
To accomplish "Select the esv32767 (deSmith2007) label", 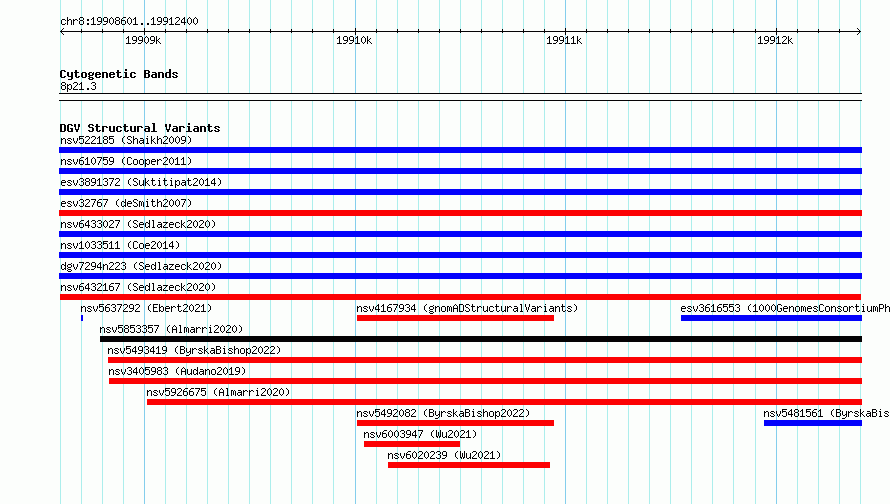I will click(x=126, y=203).
